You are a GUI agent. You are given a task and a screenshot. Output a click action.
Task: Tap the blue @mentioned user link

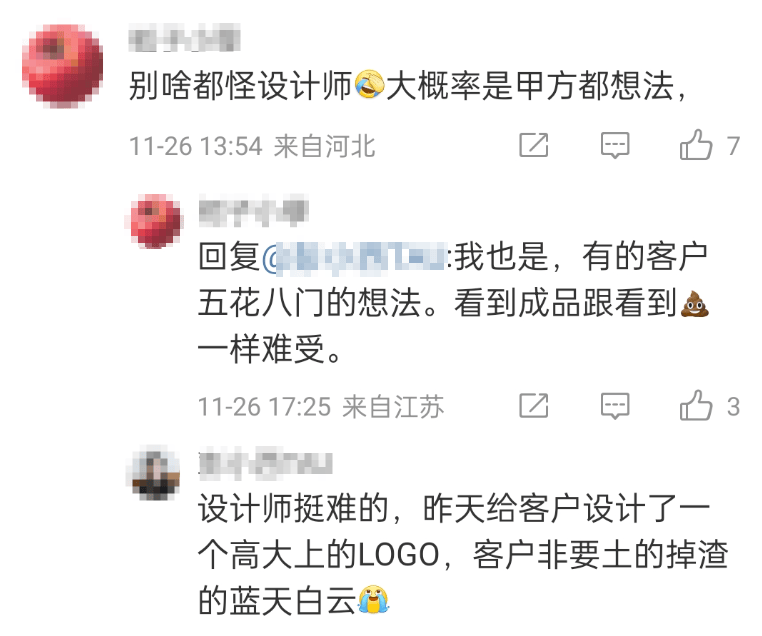[x=354, y=257]
